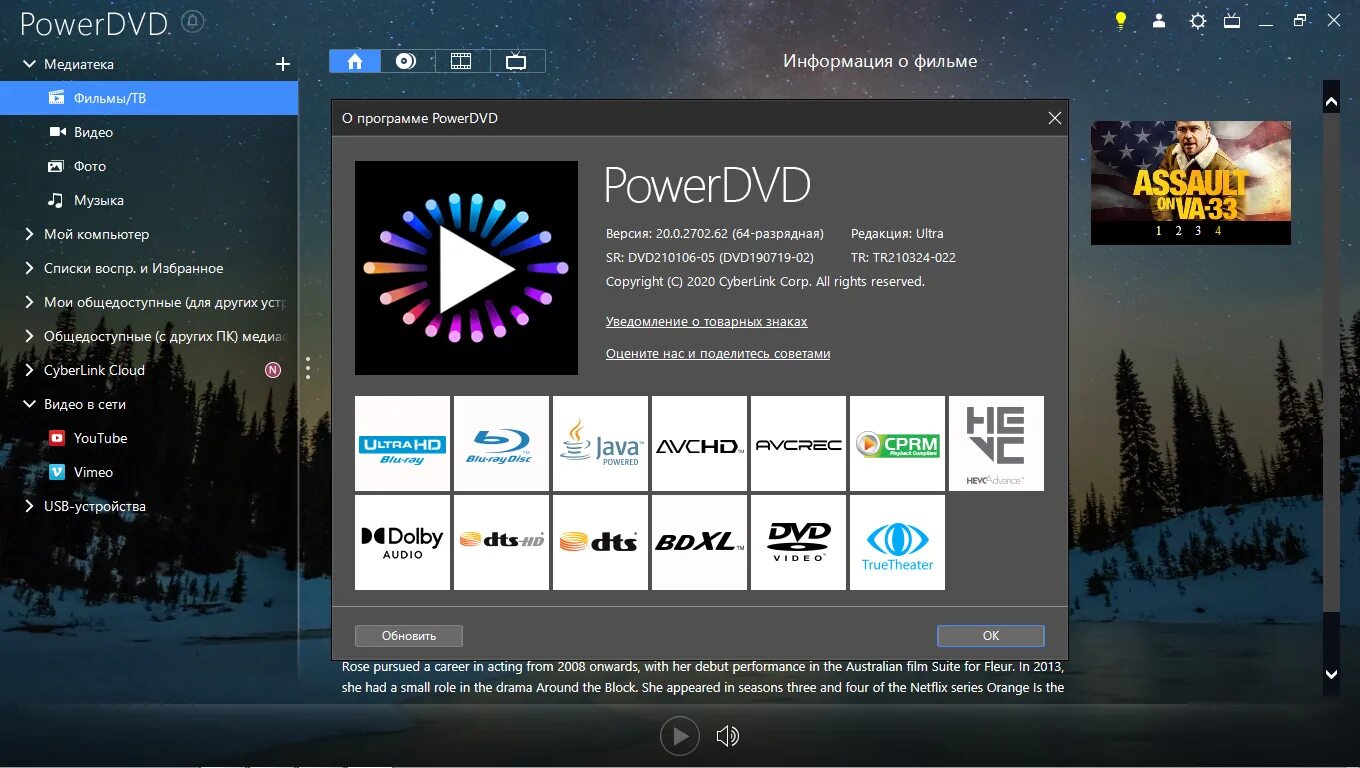
Task: Click the plain dts logo
Action: point(600,542)
